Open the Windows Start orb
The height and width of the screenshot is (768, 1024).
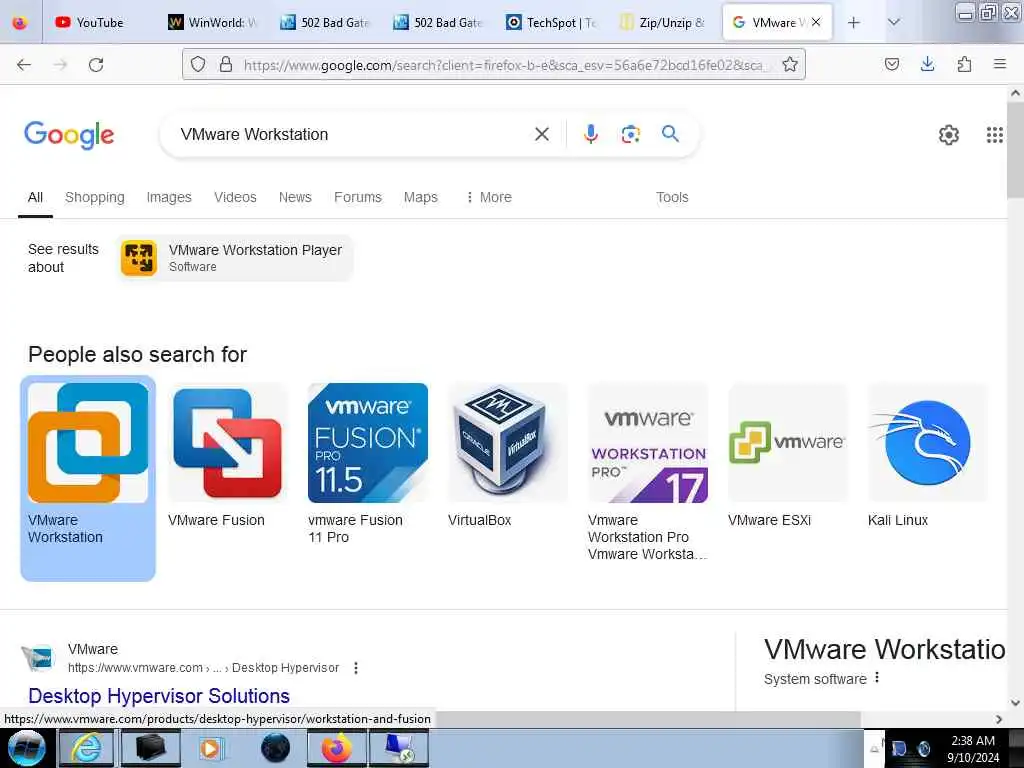pyautogui.click(x=27, y=748)
